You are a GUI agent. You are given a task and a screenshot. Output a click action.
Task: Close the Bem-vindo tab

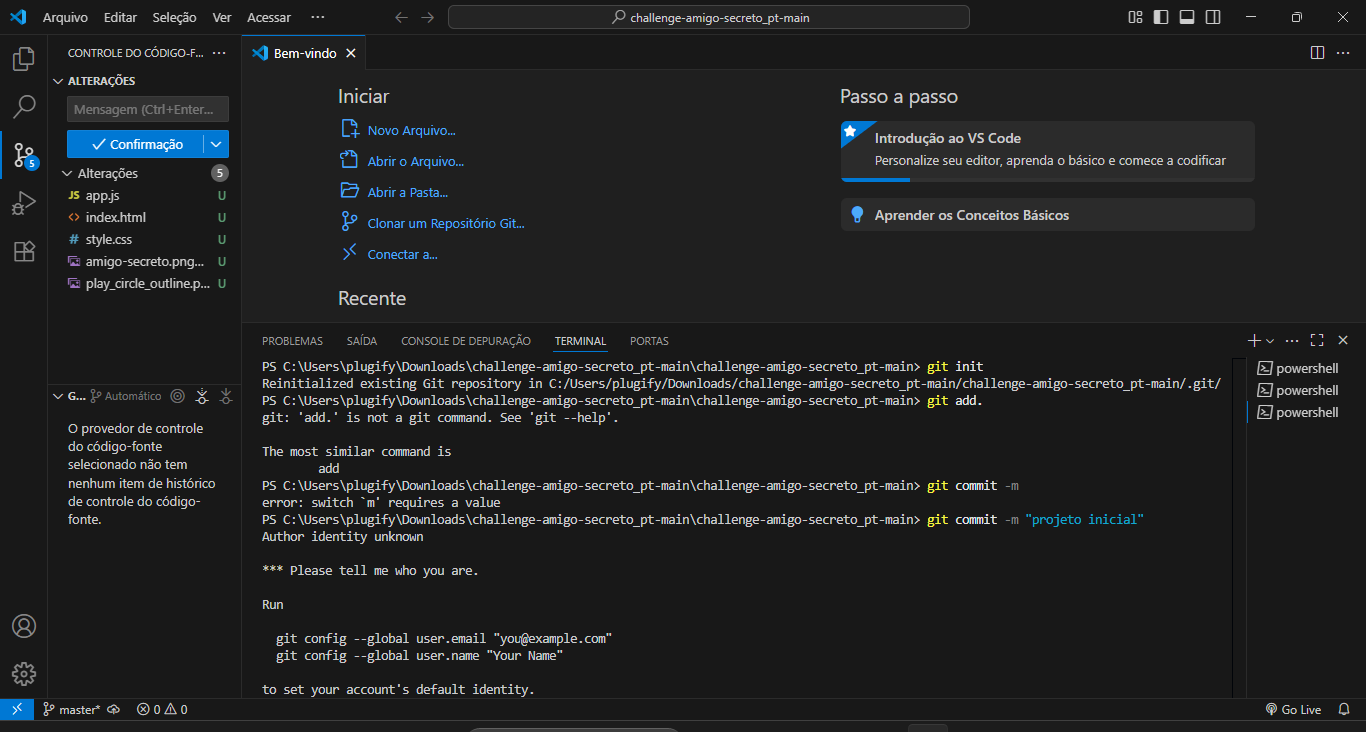tap(351, 53)
